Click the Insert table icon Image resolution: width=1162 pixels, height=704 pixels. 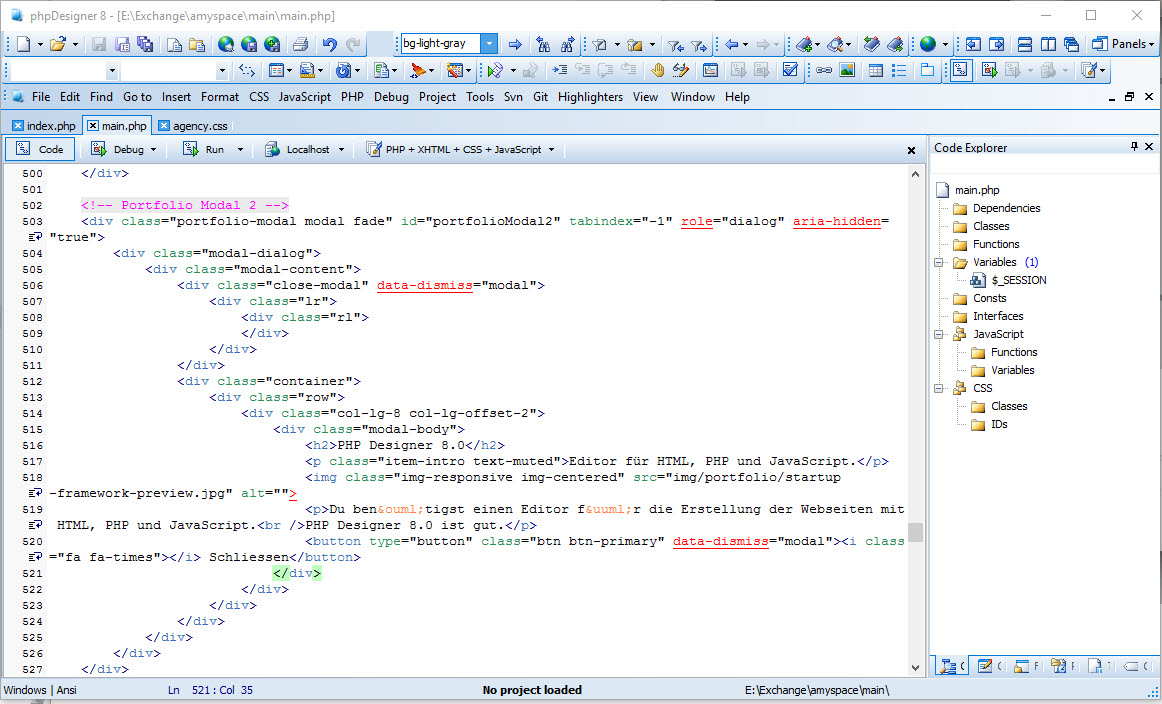coord(875,70)
